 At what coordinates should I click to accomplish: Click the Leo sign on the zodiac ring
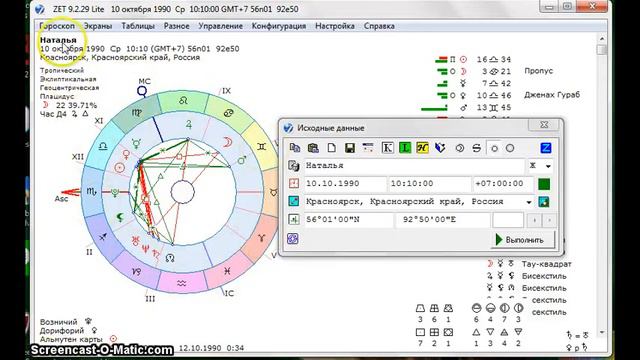click(x=183, y=100)
